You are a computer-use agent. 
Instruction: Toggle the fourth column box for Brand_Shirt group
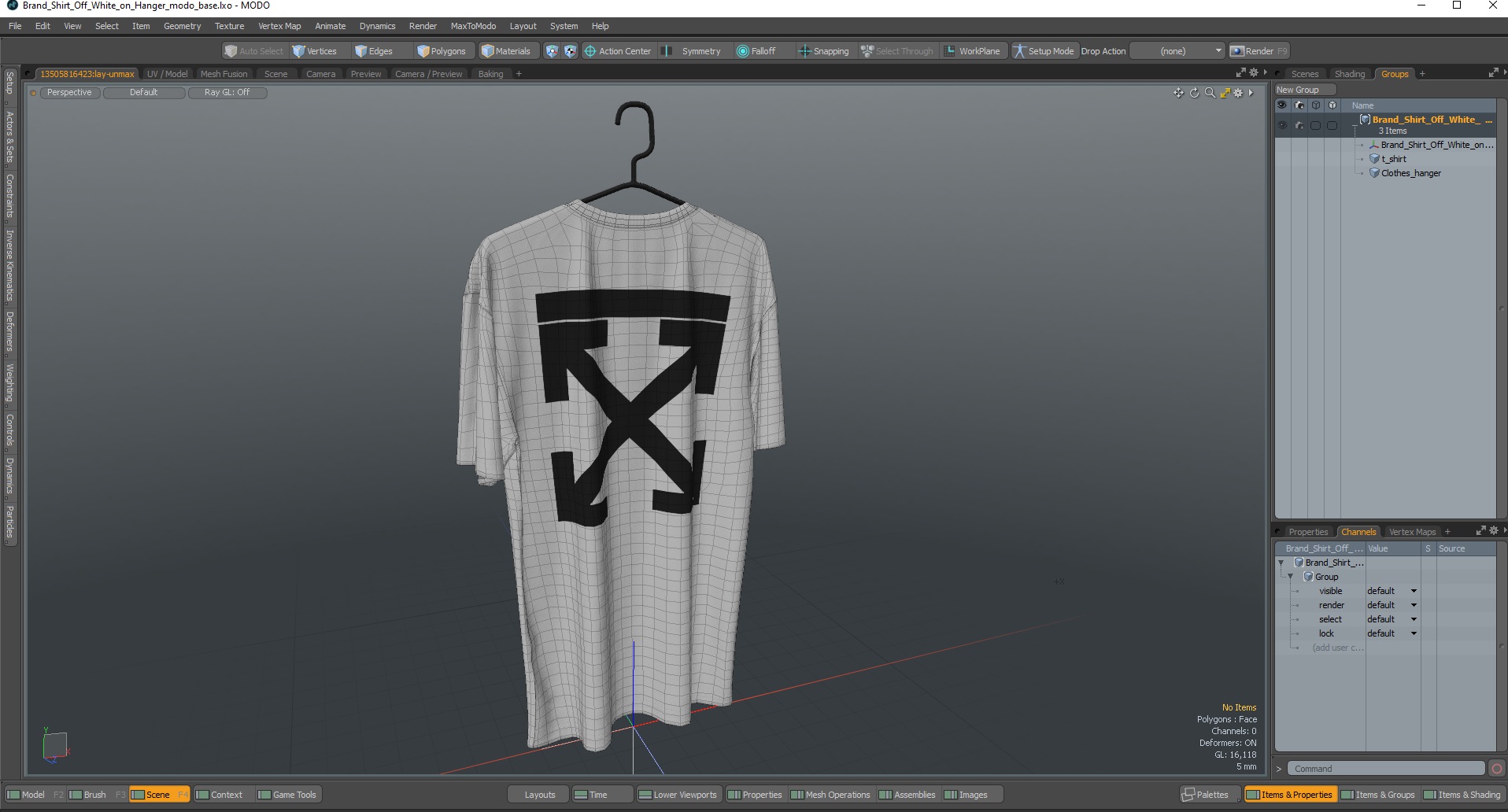(x=1332, y=125)
